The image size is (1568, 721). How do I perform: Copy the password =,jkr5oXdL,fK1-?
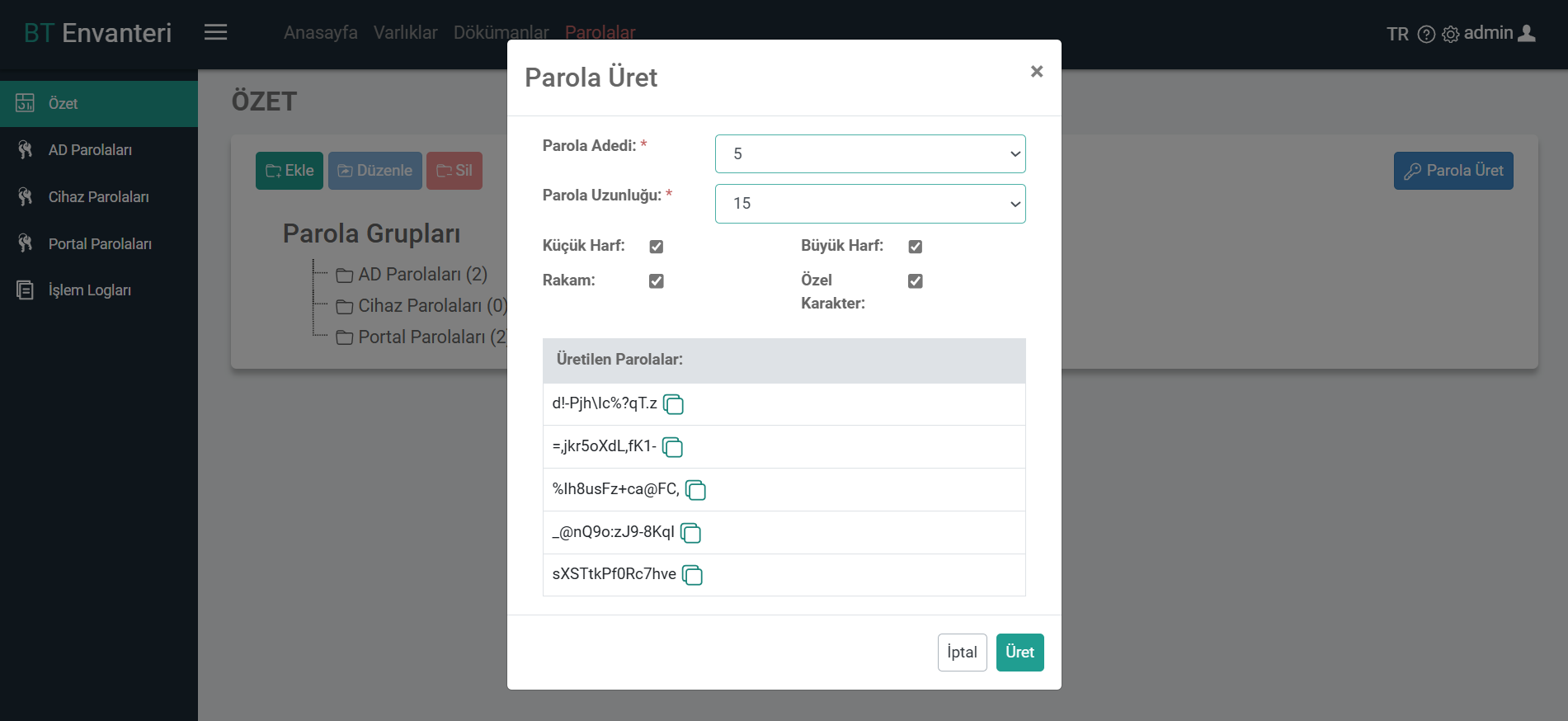672,447
